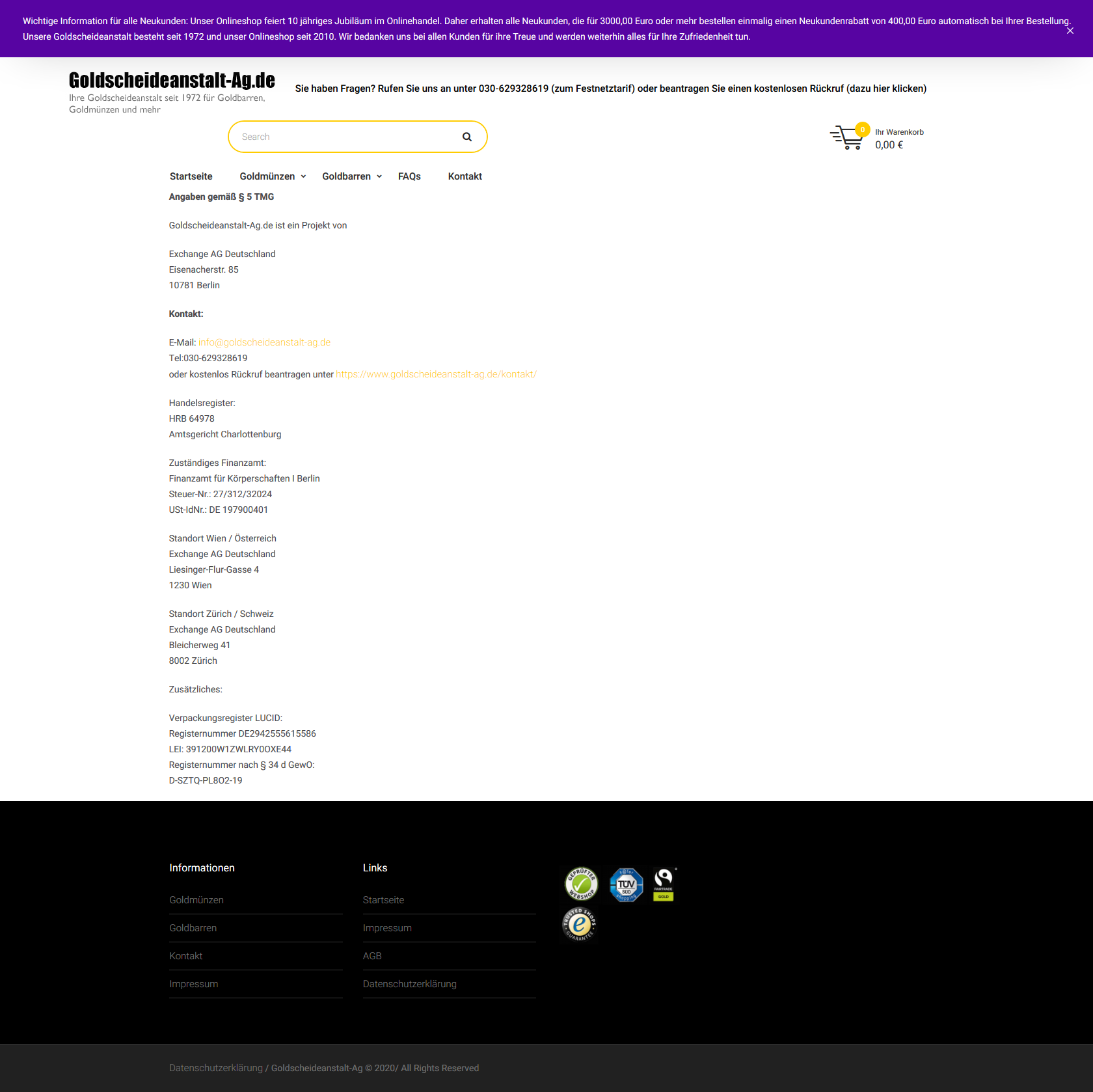This screenshot has width=1093, height=1092.
Task: Click the Fairtrade Gold badge
Action: tap(664, 884)
